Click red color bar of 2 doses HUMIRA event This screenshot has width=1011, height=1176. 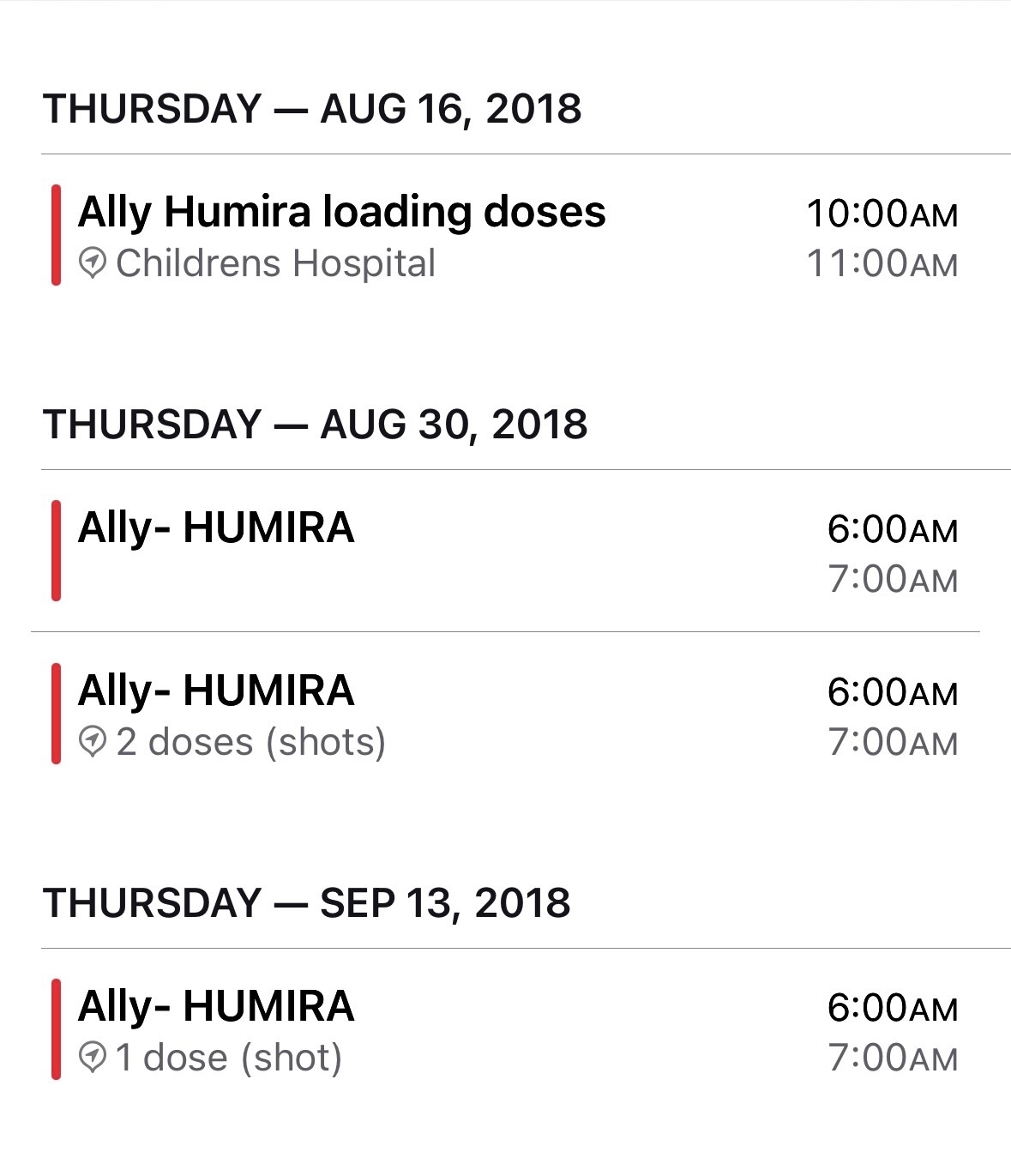[56, 714]
